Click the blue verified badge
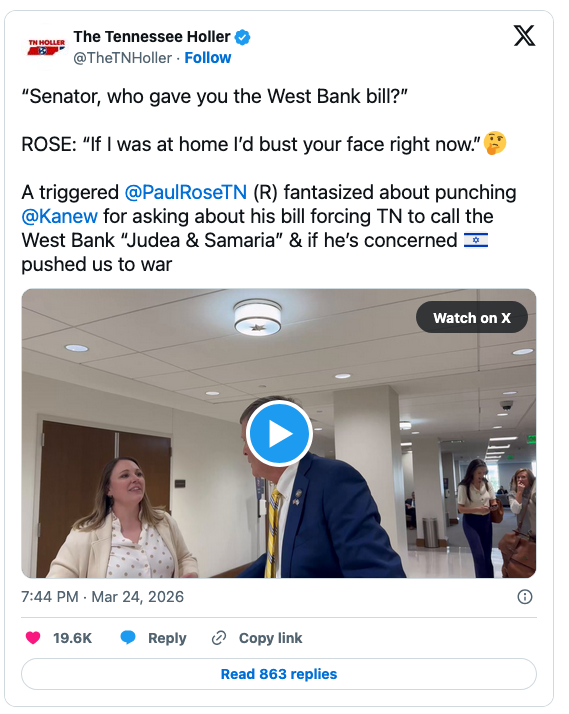Screen dimensions: 569x714 (242, 37)
